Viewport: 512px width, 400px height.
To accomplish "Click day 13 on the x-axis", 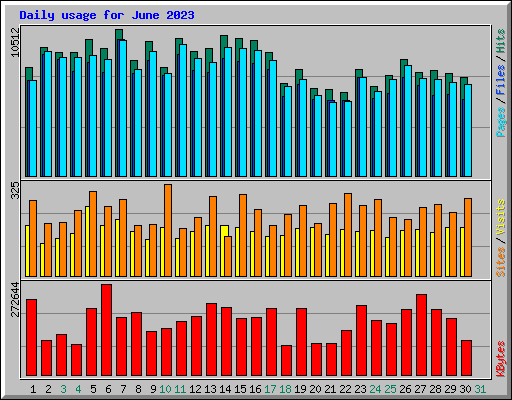I will coord(210,389).
